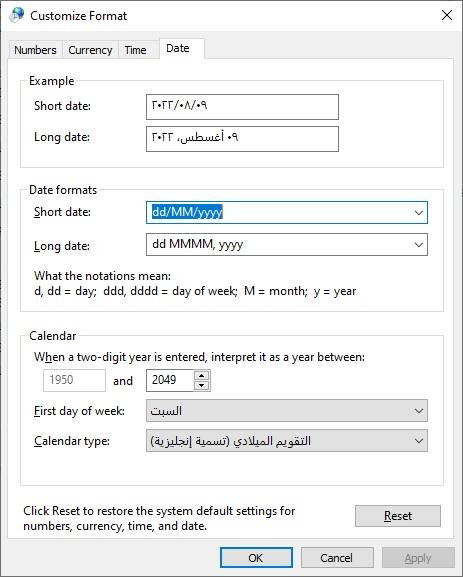
Task: Click inside the 2049 year field
Action: pyautogui.click(x=170, y=380)
